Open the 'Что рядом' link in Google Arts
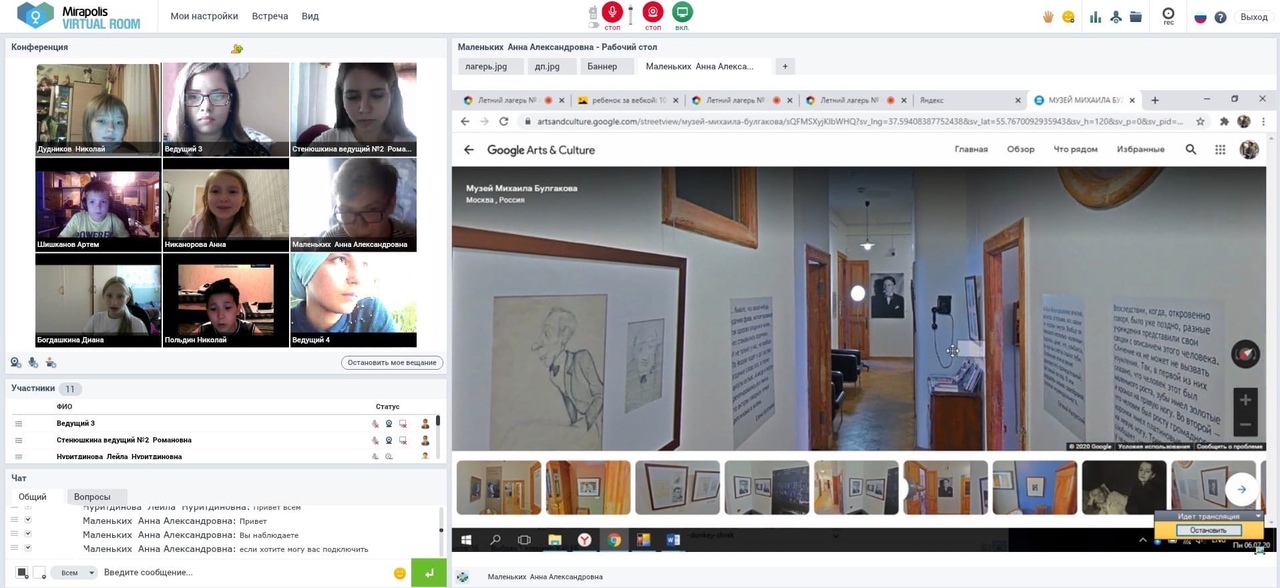The height and width of the screenshot is (588, 1280). click(1075, 150)
